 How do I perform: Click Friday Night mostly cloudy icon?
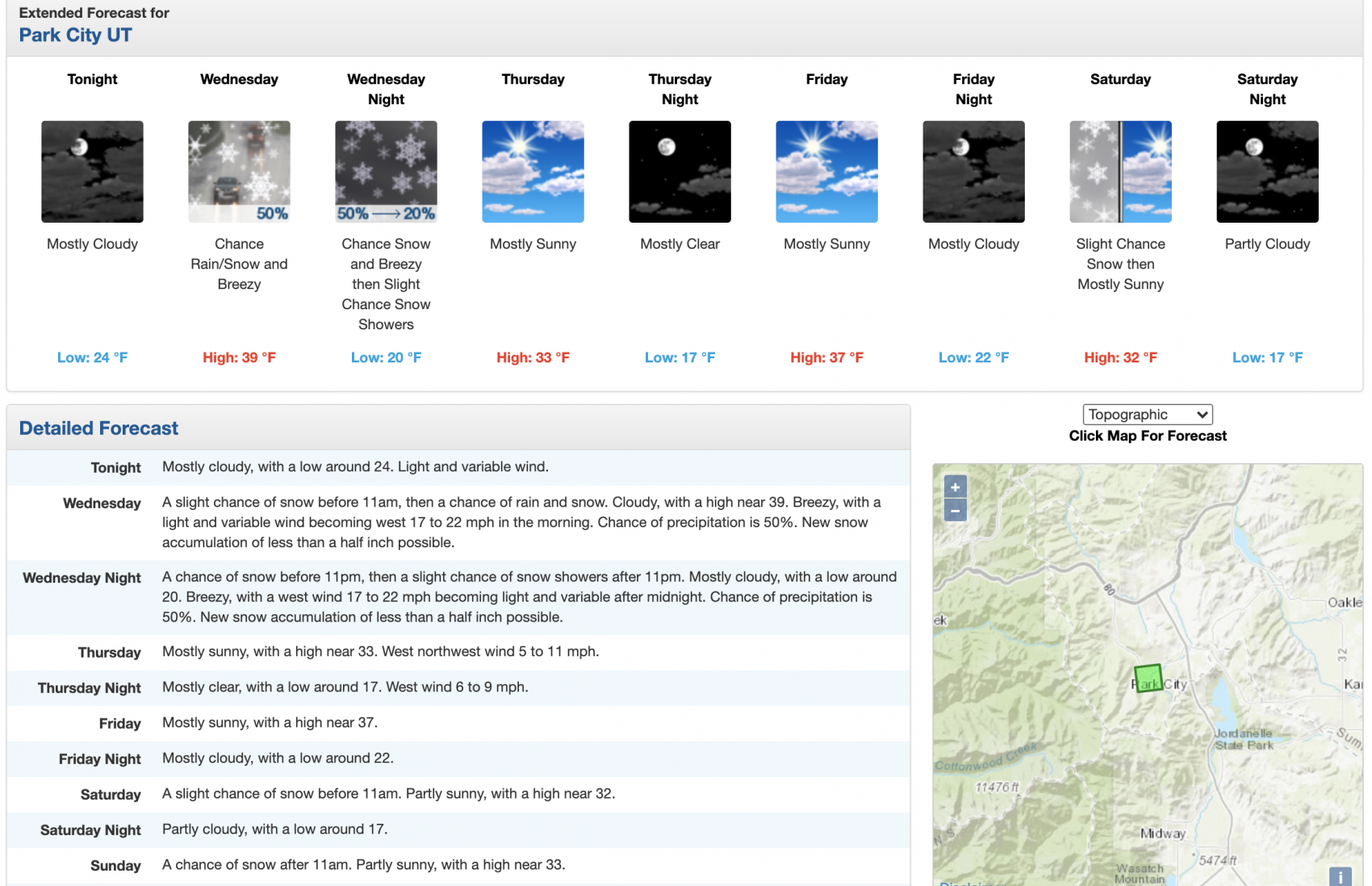(973, 172)
